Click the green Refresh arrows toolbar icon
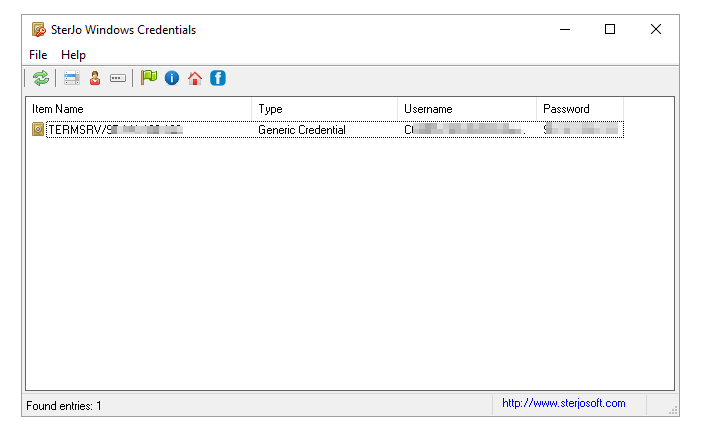The width and height of the screenshot is (714, 443). coord(41,78)
